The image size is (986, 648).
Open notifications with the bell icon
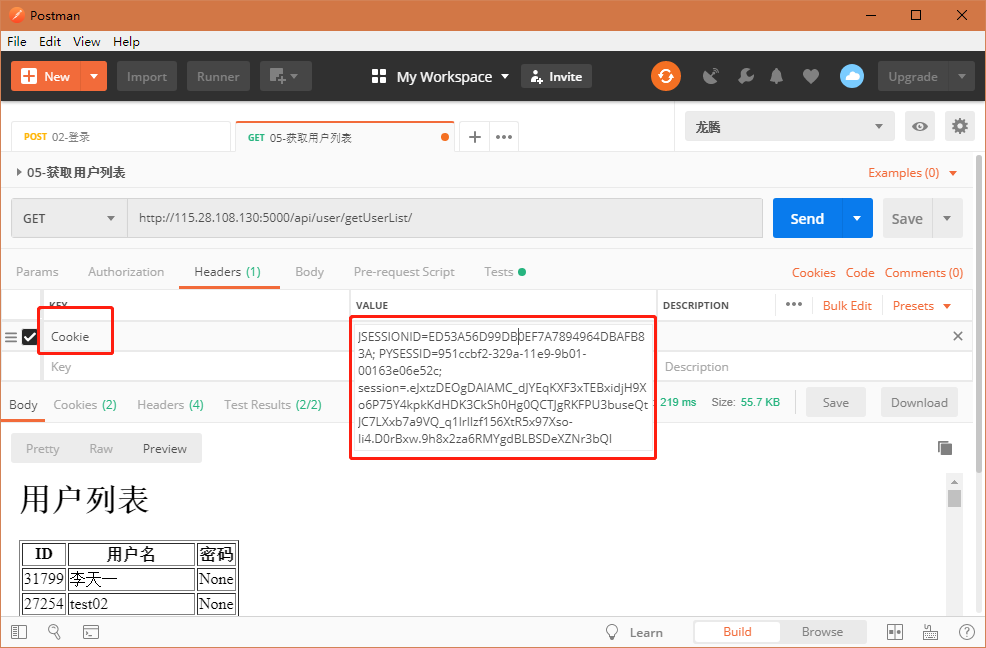pos(777,76)
